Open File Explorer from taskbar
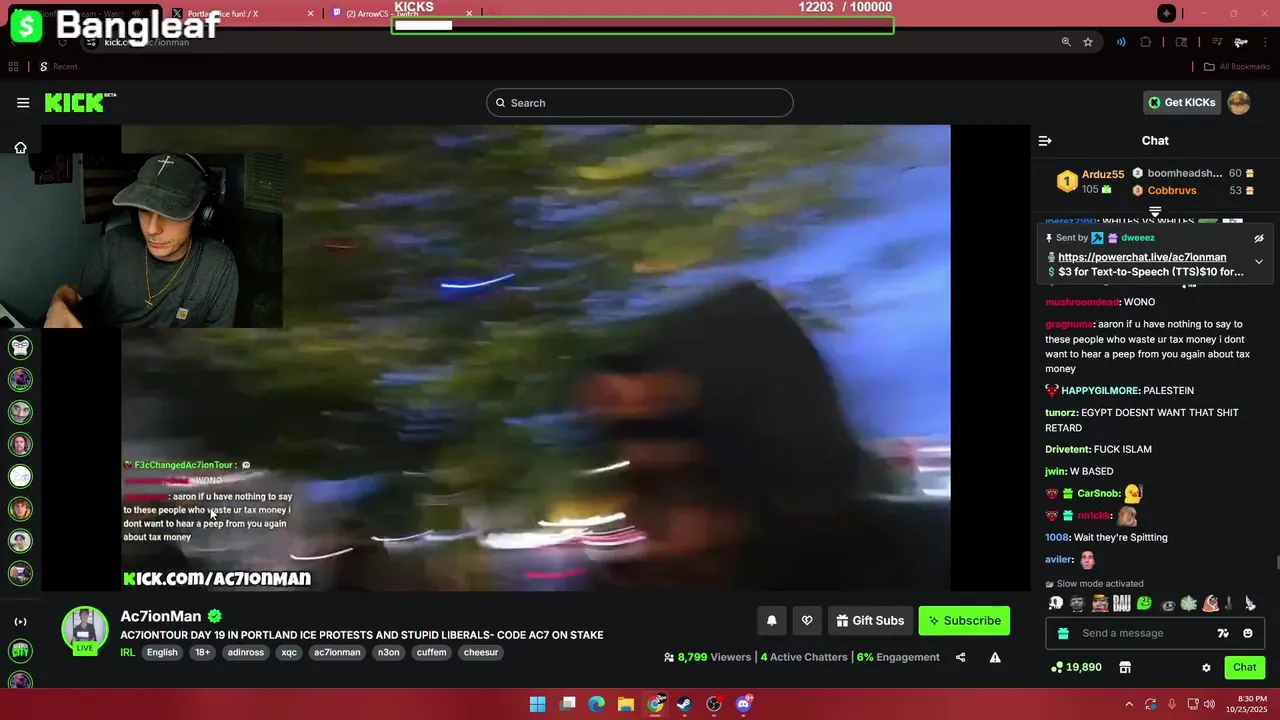Screen dimensions: 1280x720 click(626, 704)
